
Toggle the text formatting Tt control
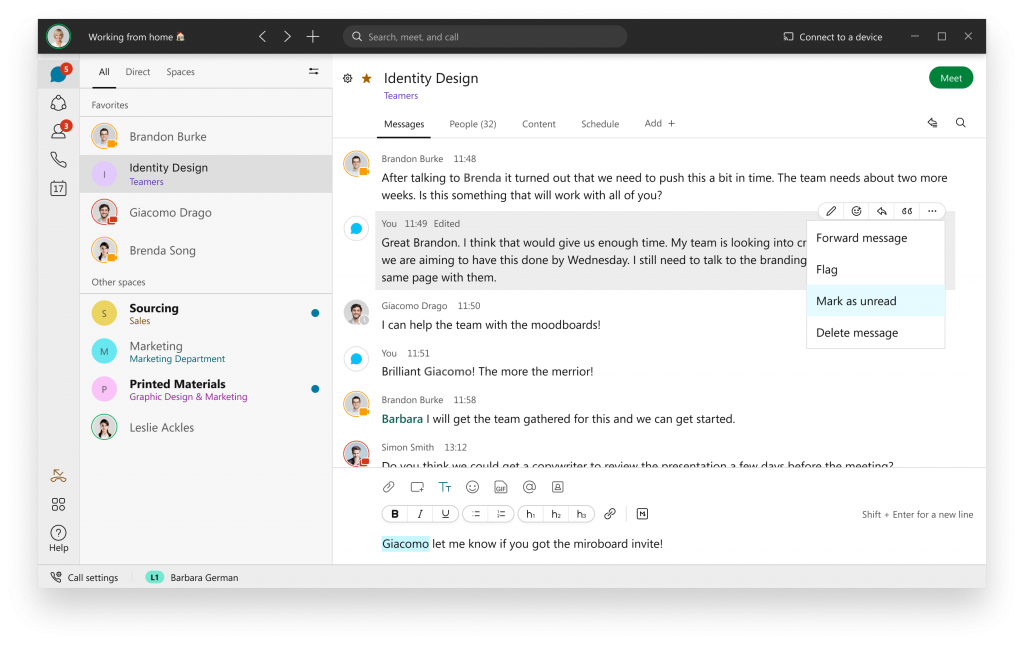pyautogui.click(x=444, y=487)
